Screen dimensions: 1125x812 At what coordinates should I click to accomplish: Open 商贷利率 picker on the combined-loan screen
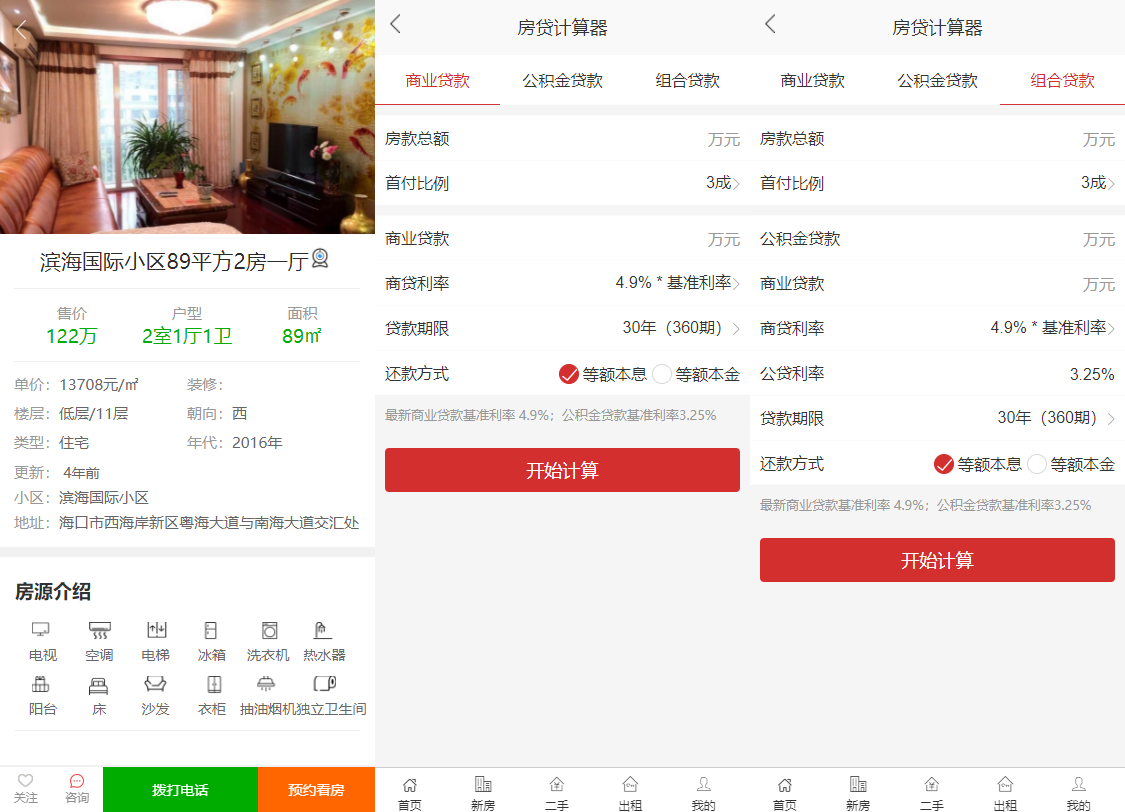(x=938, y=328)
